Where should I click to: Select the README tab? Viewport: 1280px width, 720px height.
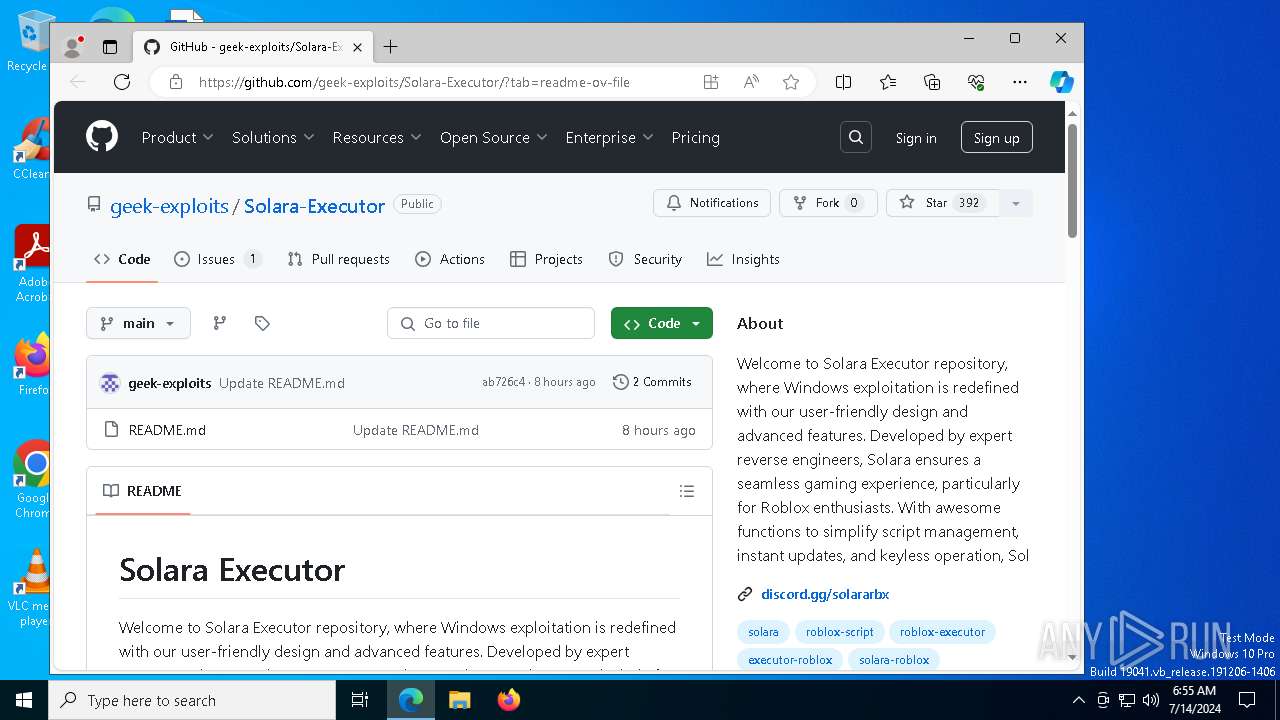[142, 491]
